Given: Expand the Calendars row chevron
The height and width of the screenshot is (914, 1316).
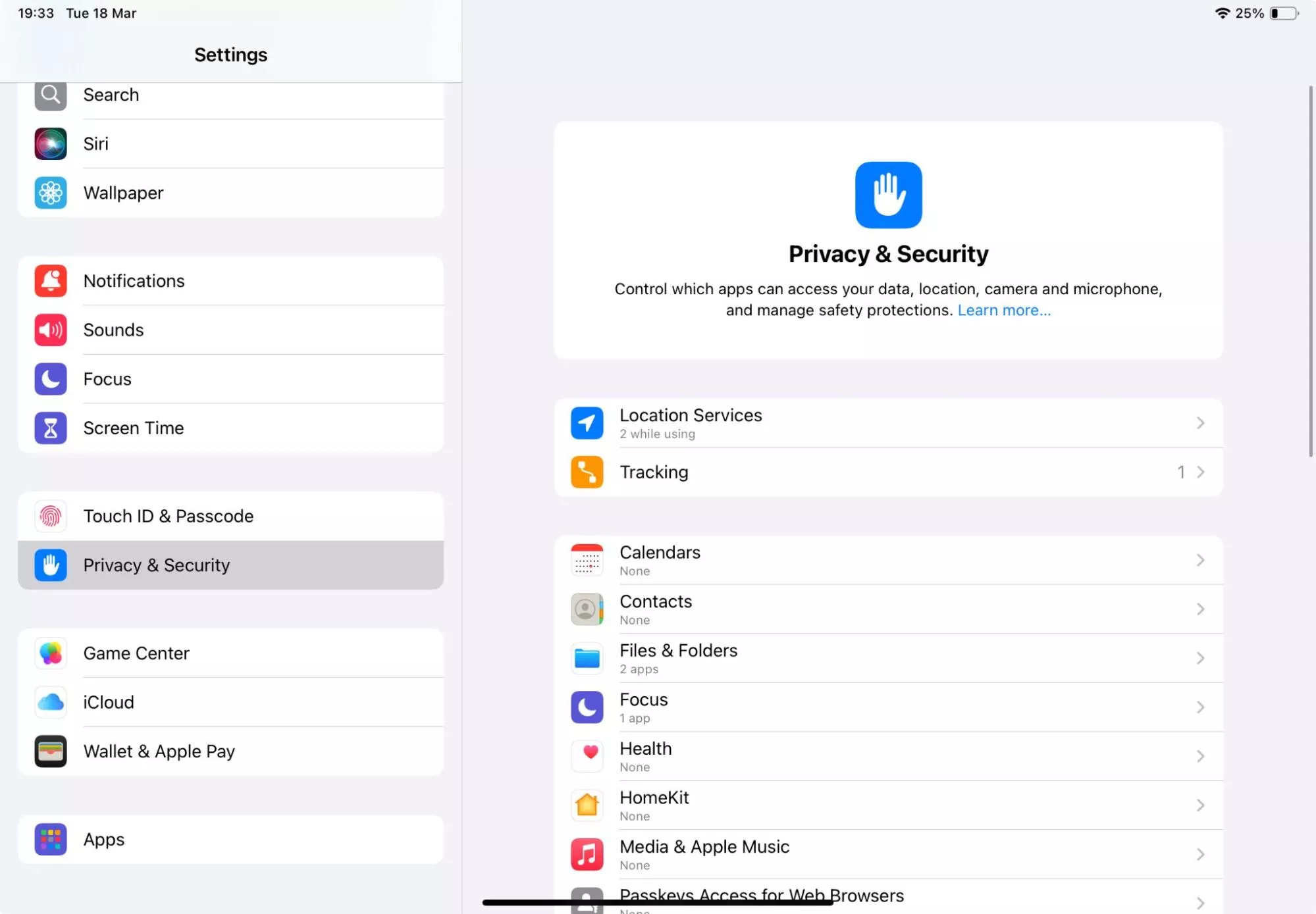Looking at the screenshot, I should pos(1201,561).
